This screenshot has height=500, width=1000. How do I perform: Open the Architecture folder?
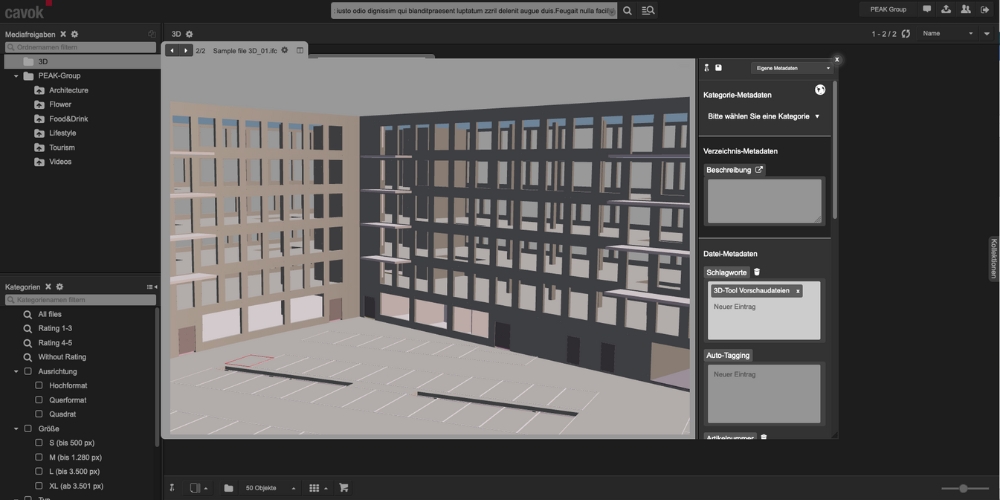tap(68, 91)
